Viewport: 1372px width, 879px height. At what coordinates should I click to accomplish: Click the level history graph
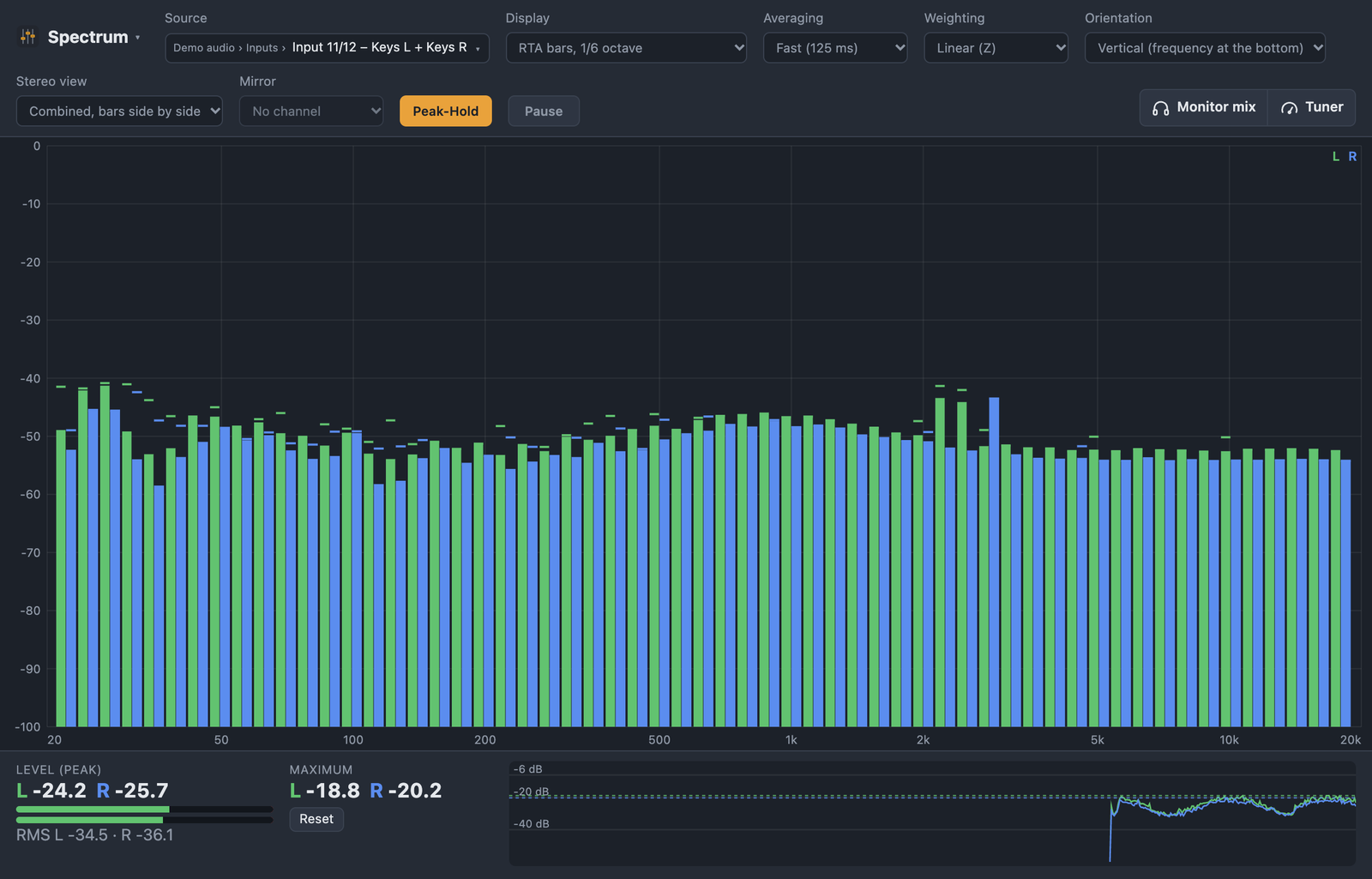click(x=932, y=813)
